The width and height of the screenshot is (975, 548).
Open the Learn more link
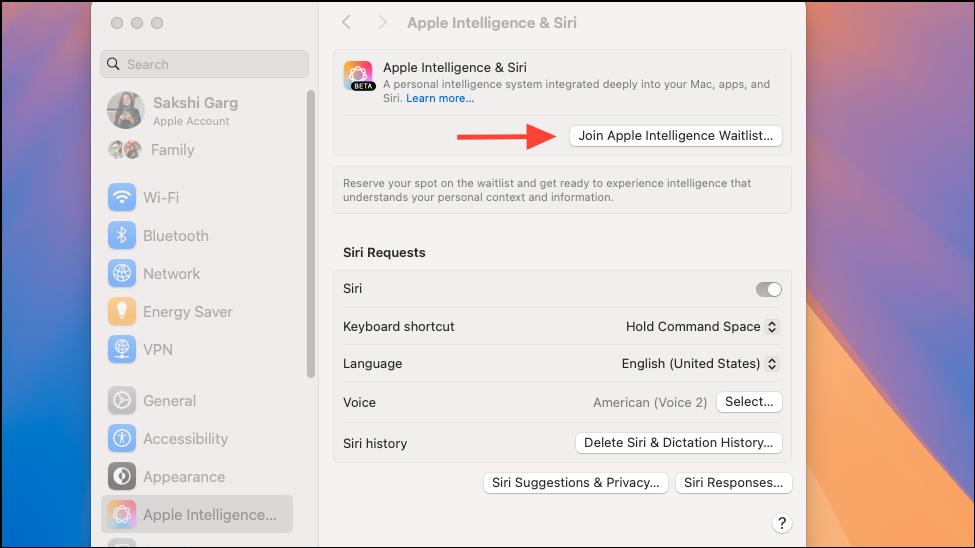(440, 98)
